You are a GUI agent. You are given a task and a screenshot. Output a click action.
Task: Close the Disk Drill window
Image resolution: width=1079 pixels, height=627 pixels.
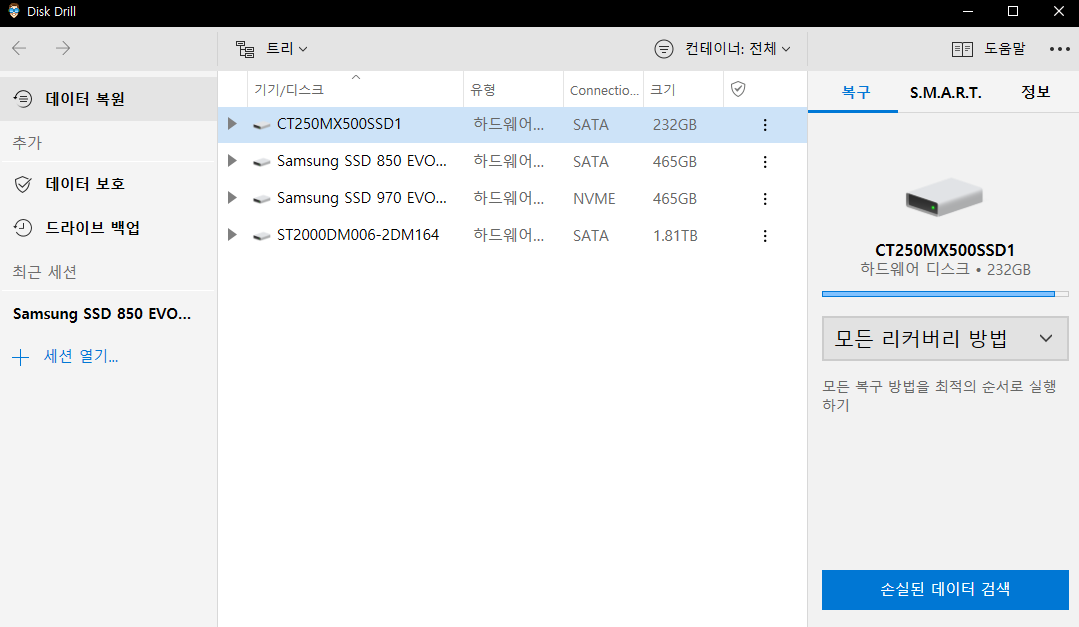(1059, 12)
